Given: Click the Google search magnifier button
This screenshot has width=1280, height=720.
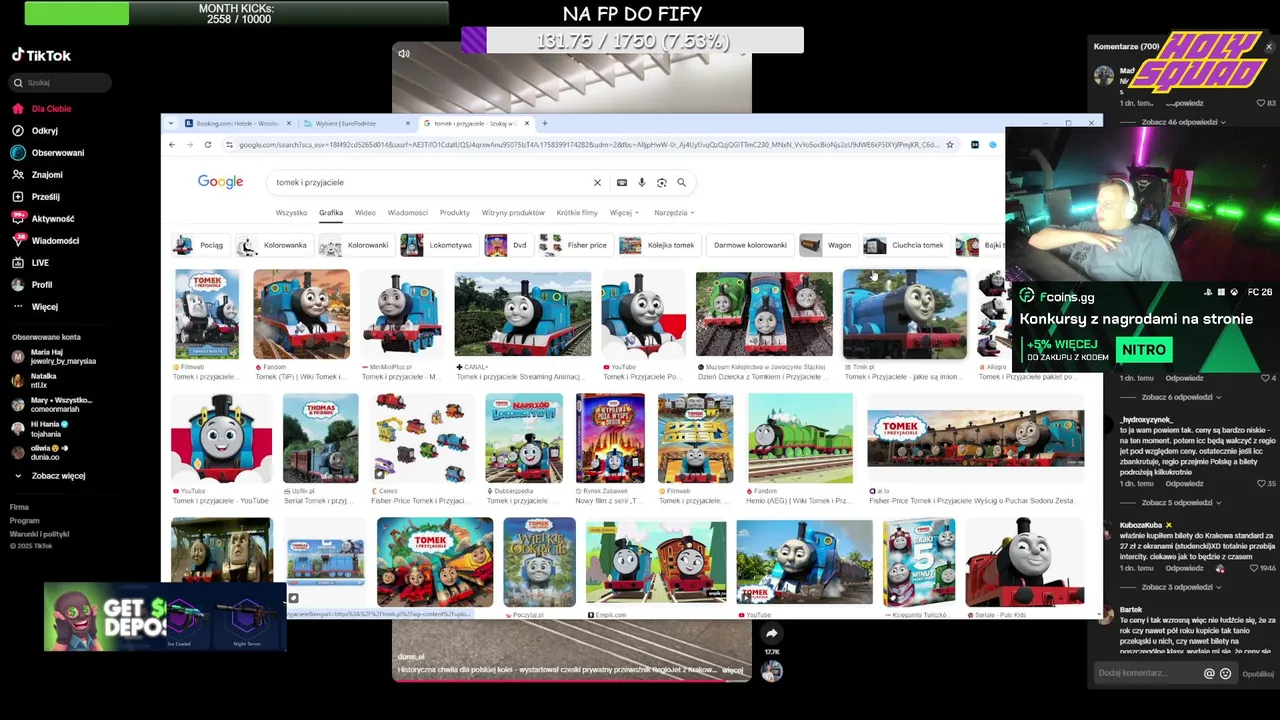Looking at the screenshot, I should [682, 183].
